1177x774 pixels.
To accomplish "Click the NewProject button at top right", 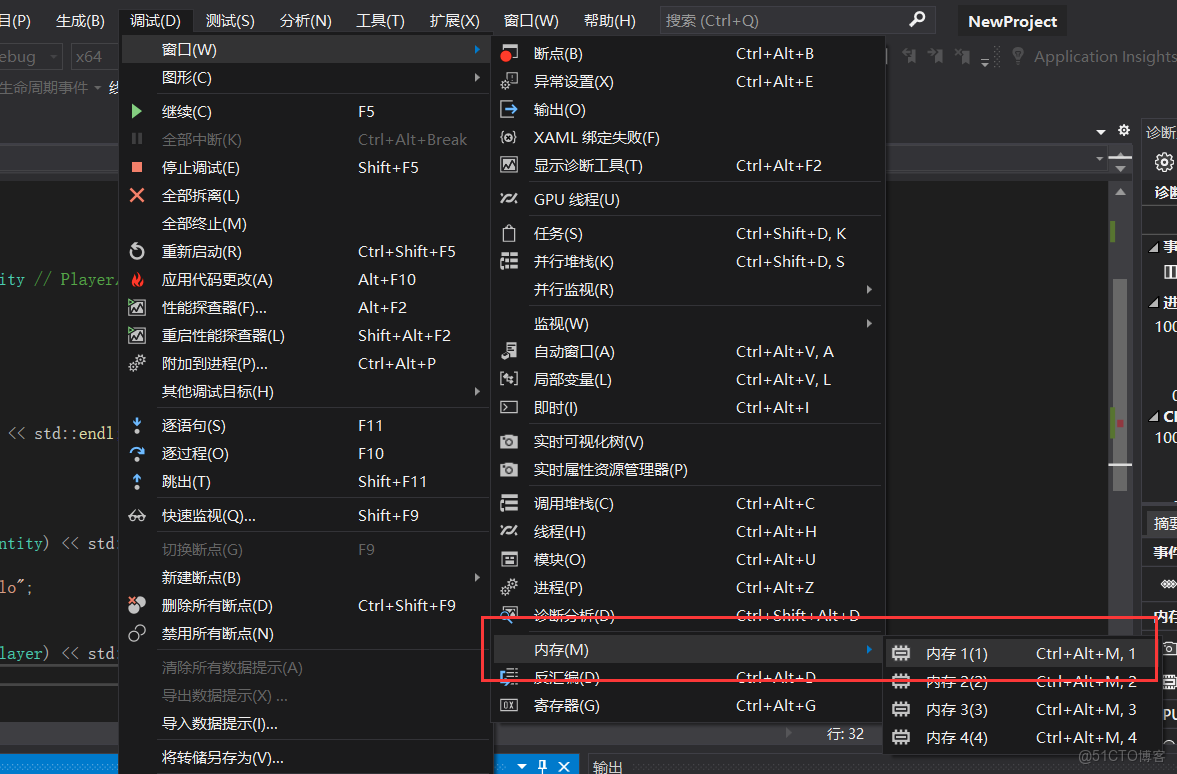I will click(1012, 20).
